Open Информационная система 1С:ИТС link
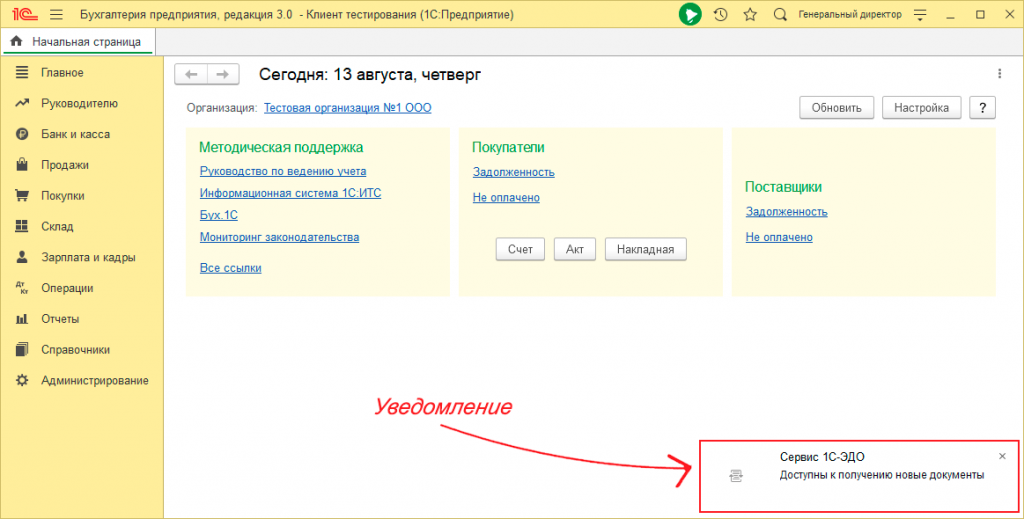 [x=291, y=193]
